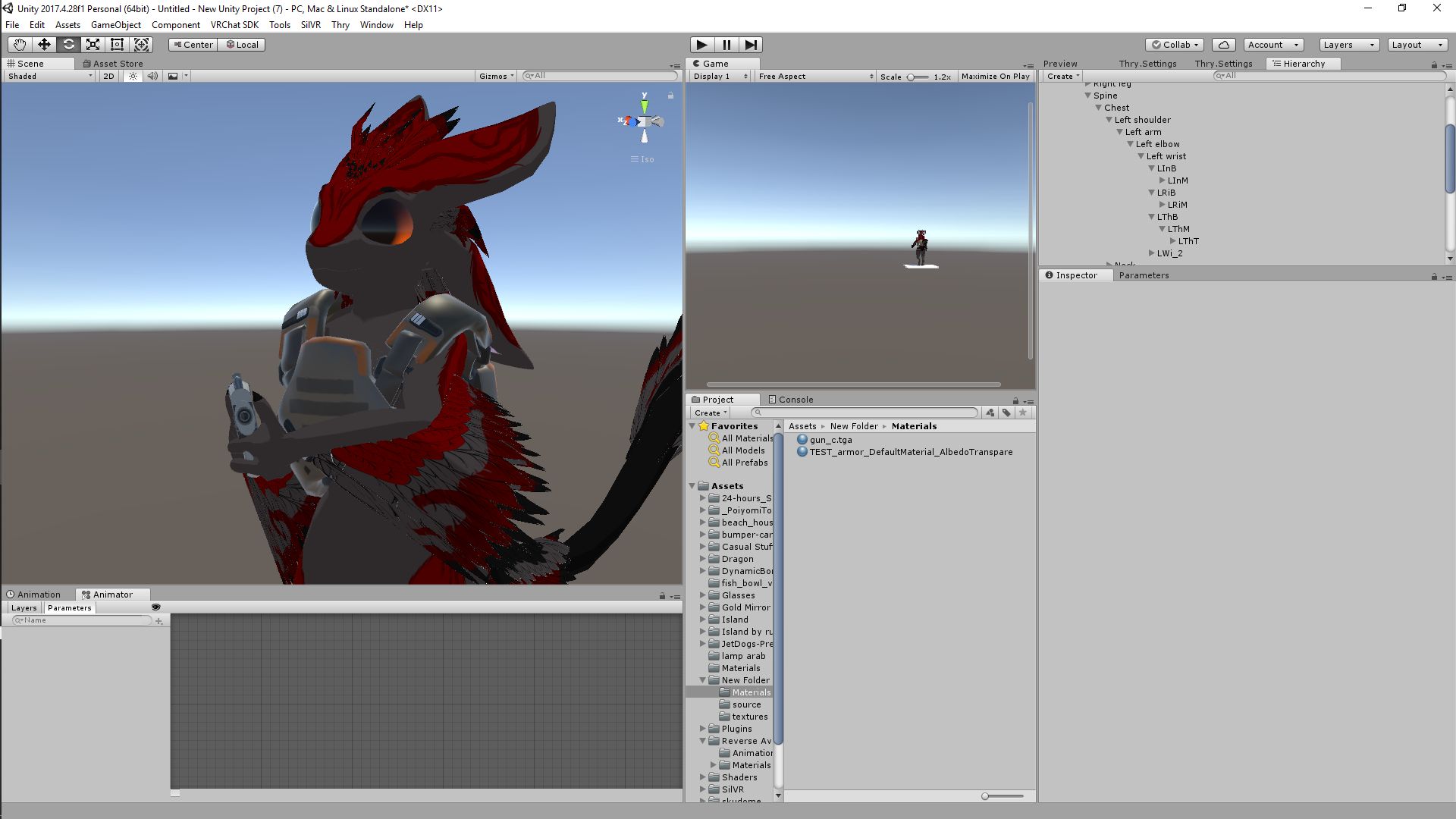Open the GameObject menu
Viewport: 1456px width, 819px height.
point(115,25)
